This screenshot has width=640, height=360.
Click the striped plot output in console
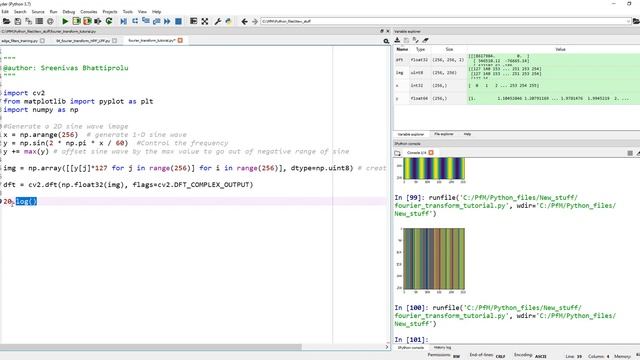click(x=434, y=258)
